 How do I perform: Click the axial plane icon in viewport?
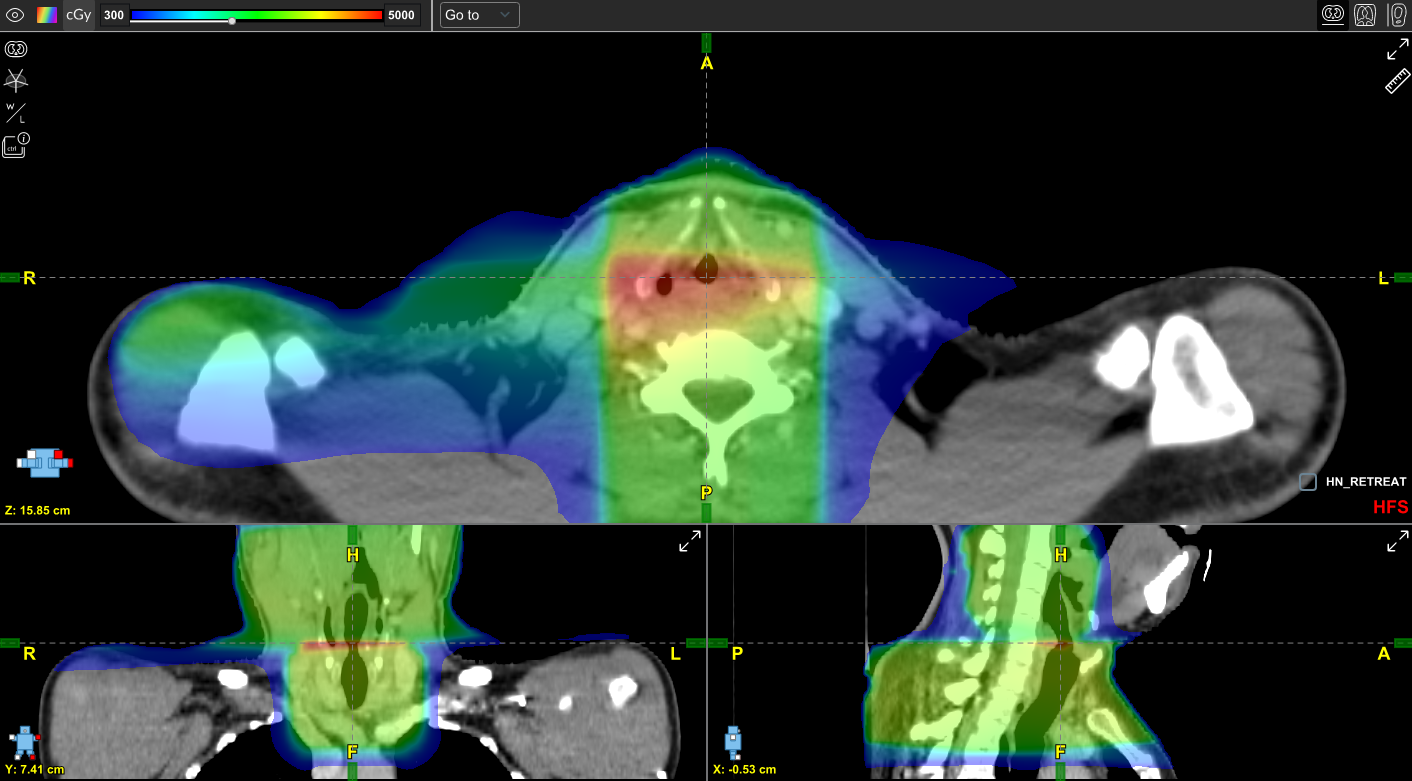[16, 49]
